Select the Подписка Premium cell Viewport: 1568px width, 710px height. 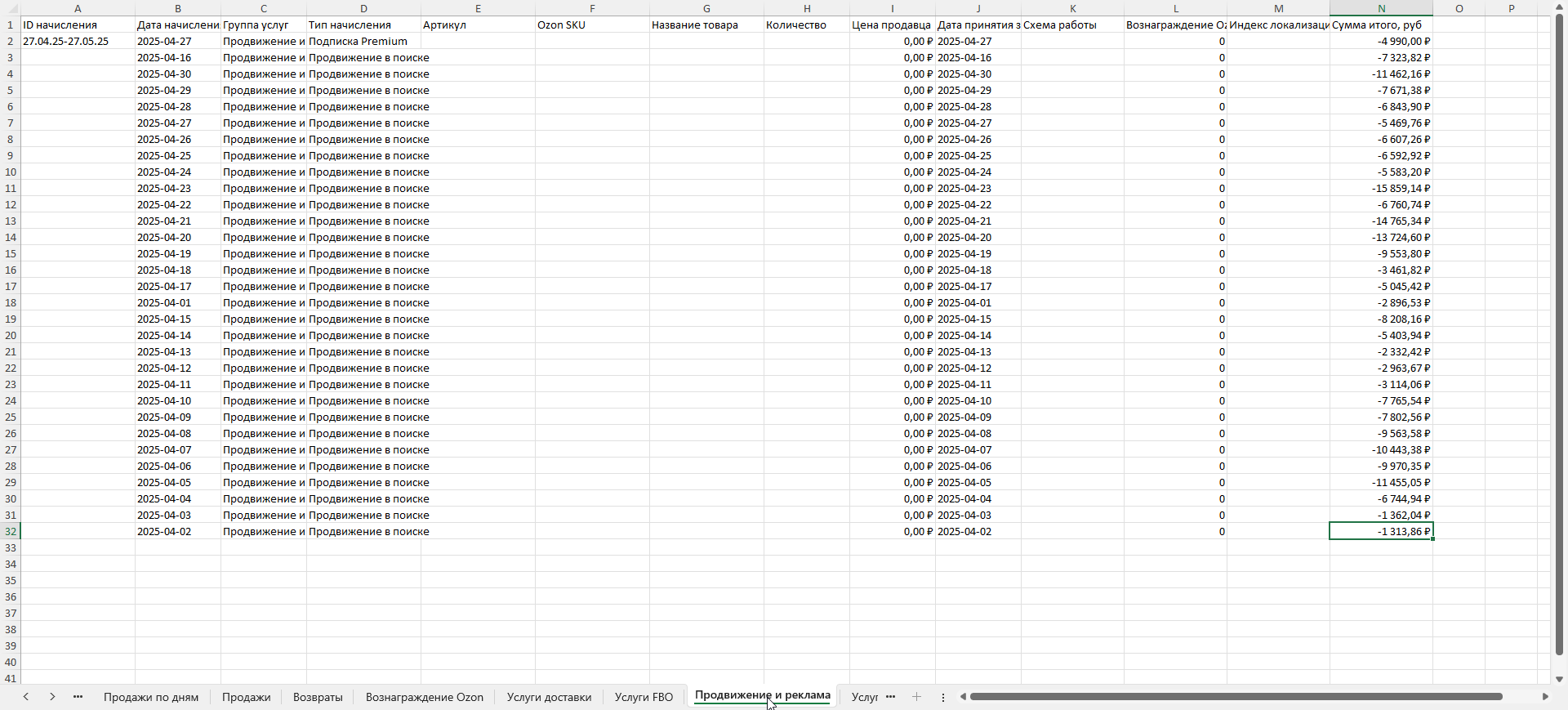(363, 41)
